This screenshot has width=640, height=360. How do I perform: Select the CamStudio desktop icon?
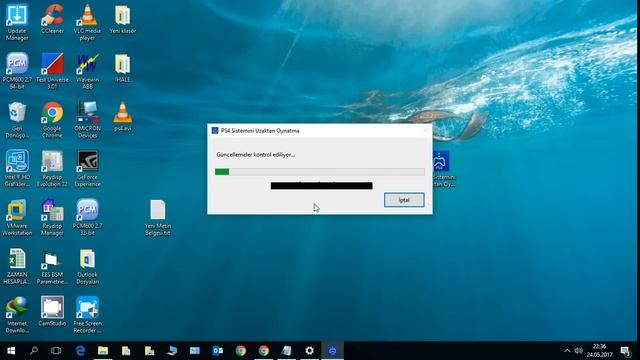52,311
